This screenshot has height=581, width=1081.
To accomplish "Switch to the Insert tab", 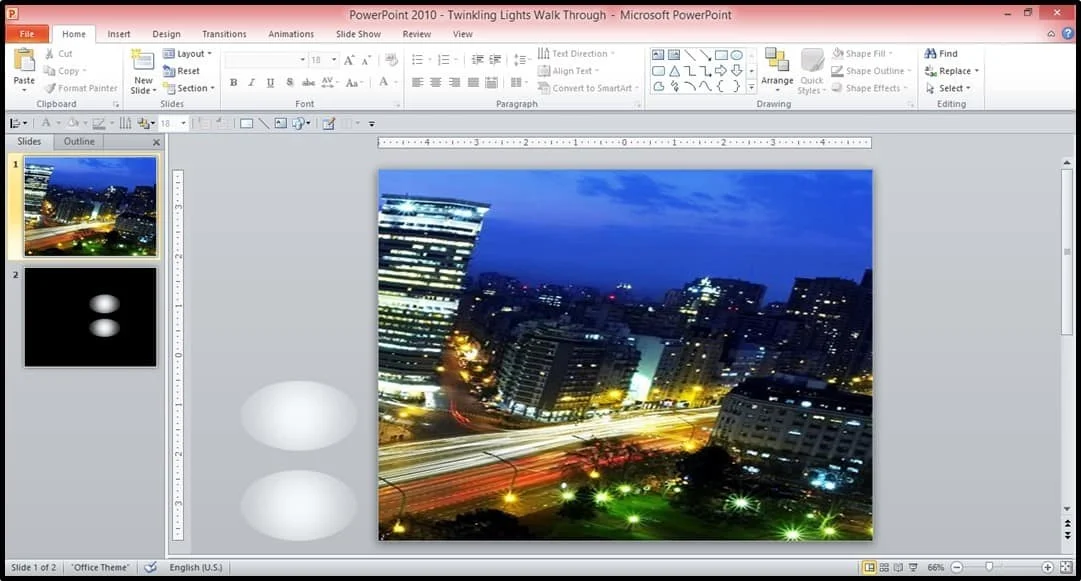I will coord(119,34).
